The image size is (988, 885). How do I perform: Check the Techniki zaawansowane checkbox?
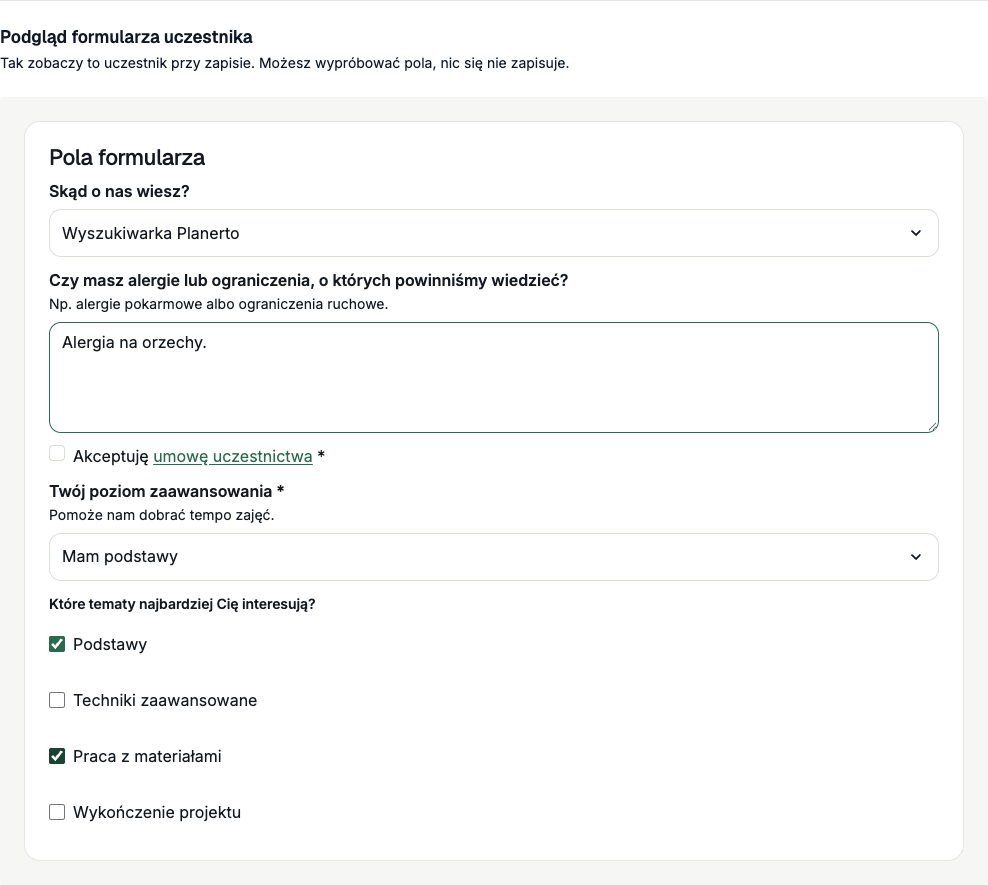[x=57, y=700]
